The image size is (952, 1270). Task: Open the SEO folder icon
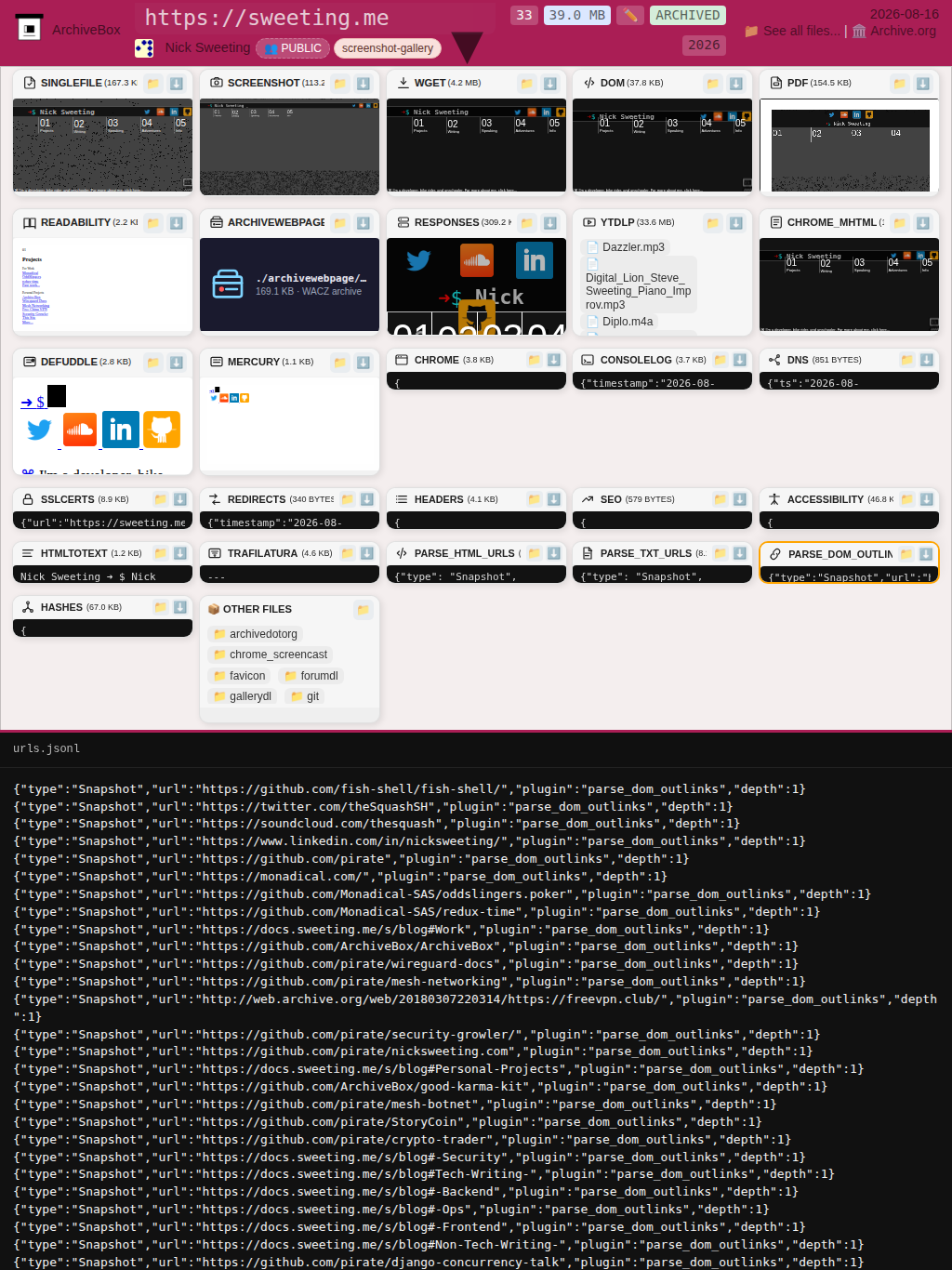[x=721, y=499]
